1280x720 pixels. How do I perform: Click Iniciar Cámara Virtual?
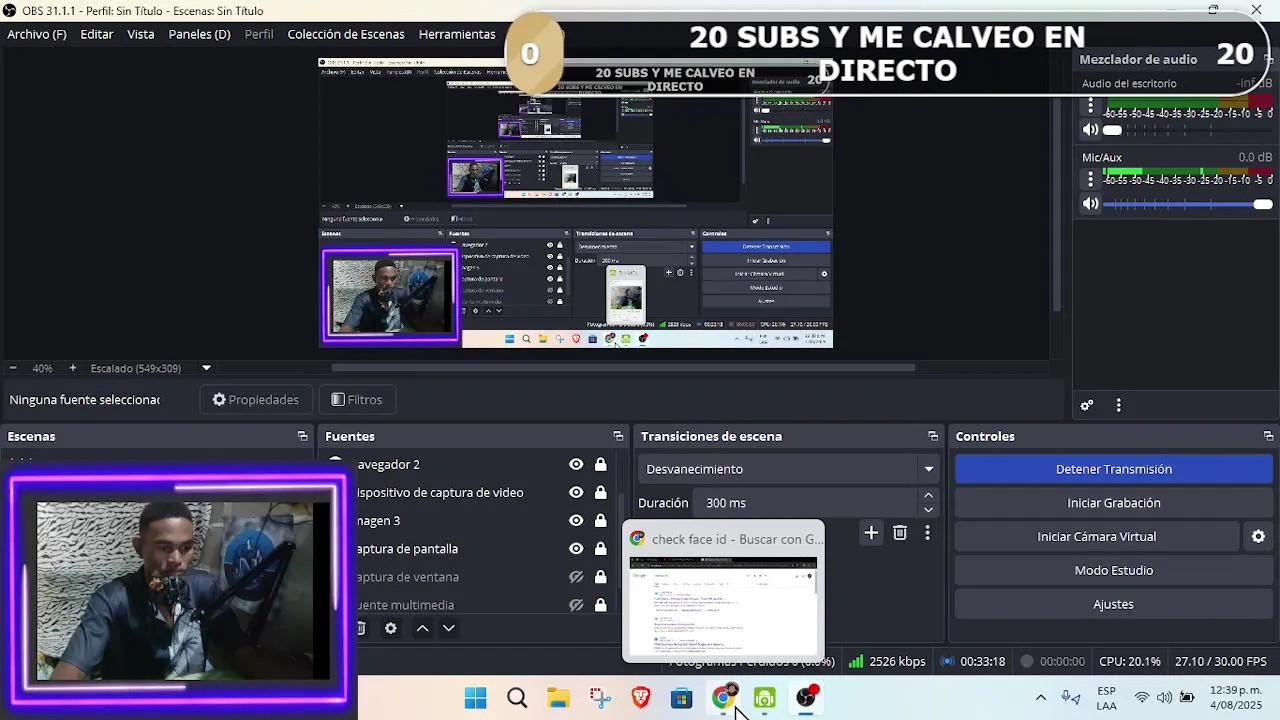pos(1096,536)
